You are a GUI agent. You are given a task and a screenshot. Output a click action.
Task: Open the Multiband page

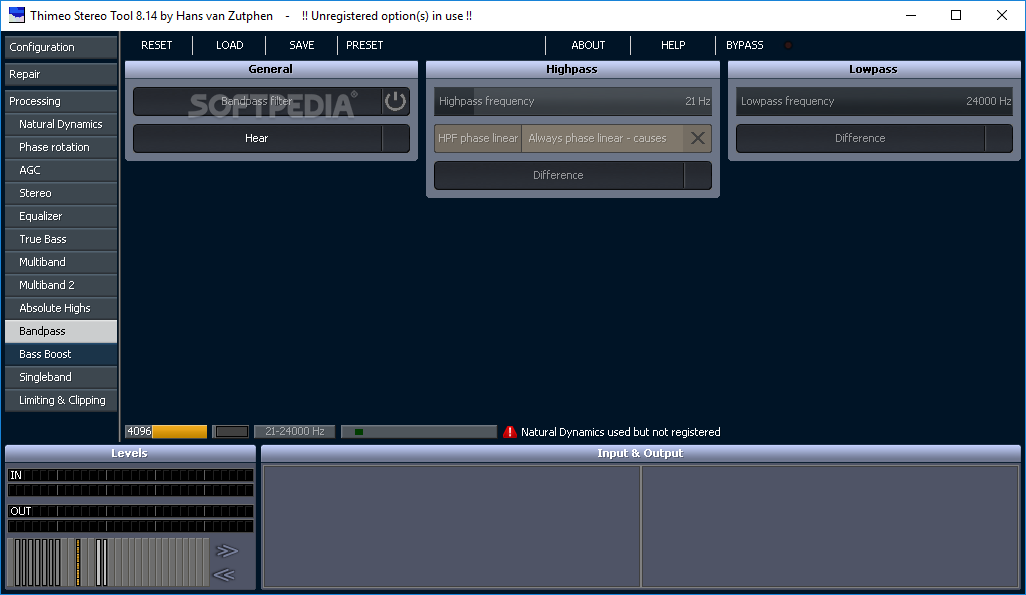click(61, 262)
